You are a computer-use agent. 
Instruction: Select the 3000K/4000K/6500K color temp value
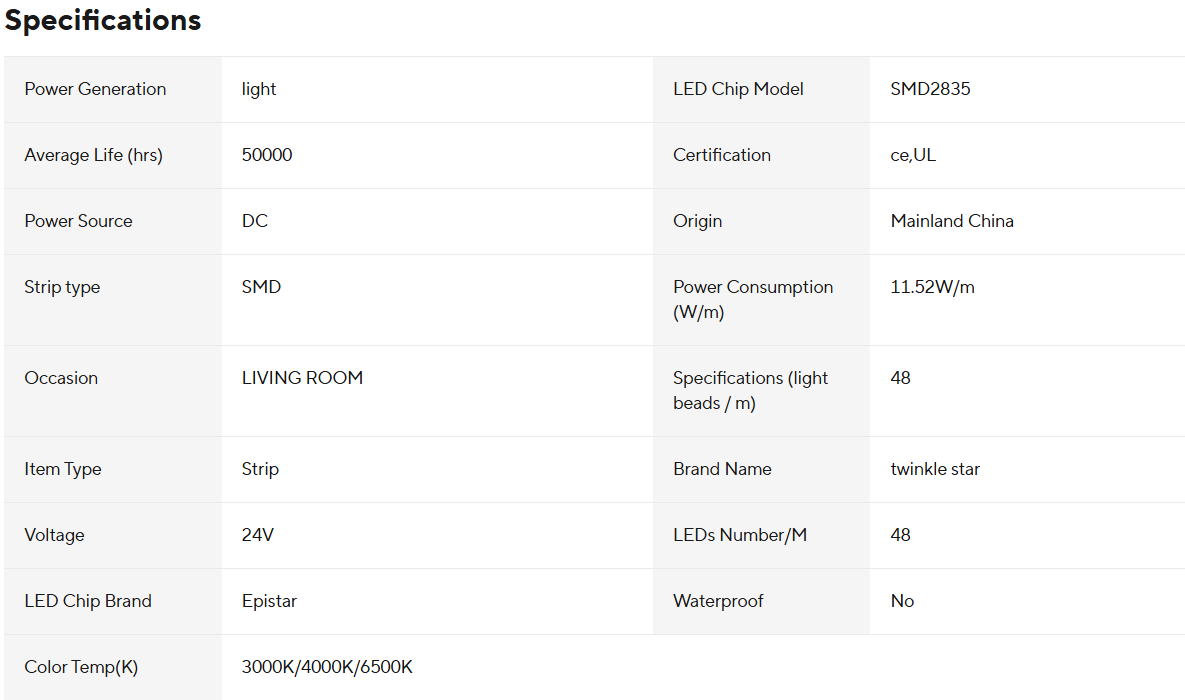click(x=327, y=667)
